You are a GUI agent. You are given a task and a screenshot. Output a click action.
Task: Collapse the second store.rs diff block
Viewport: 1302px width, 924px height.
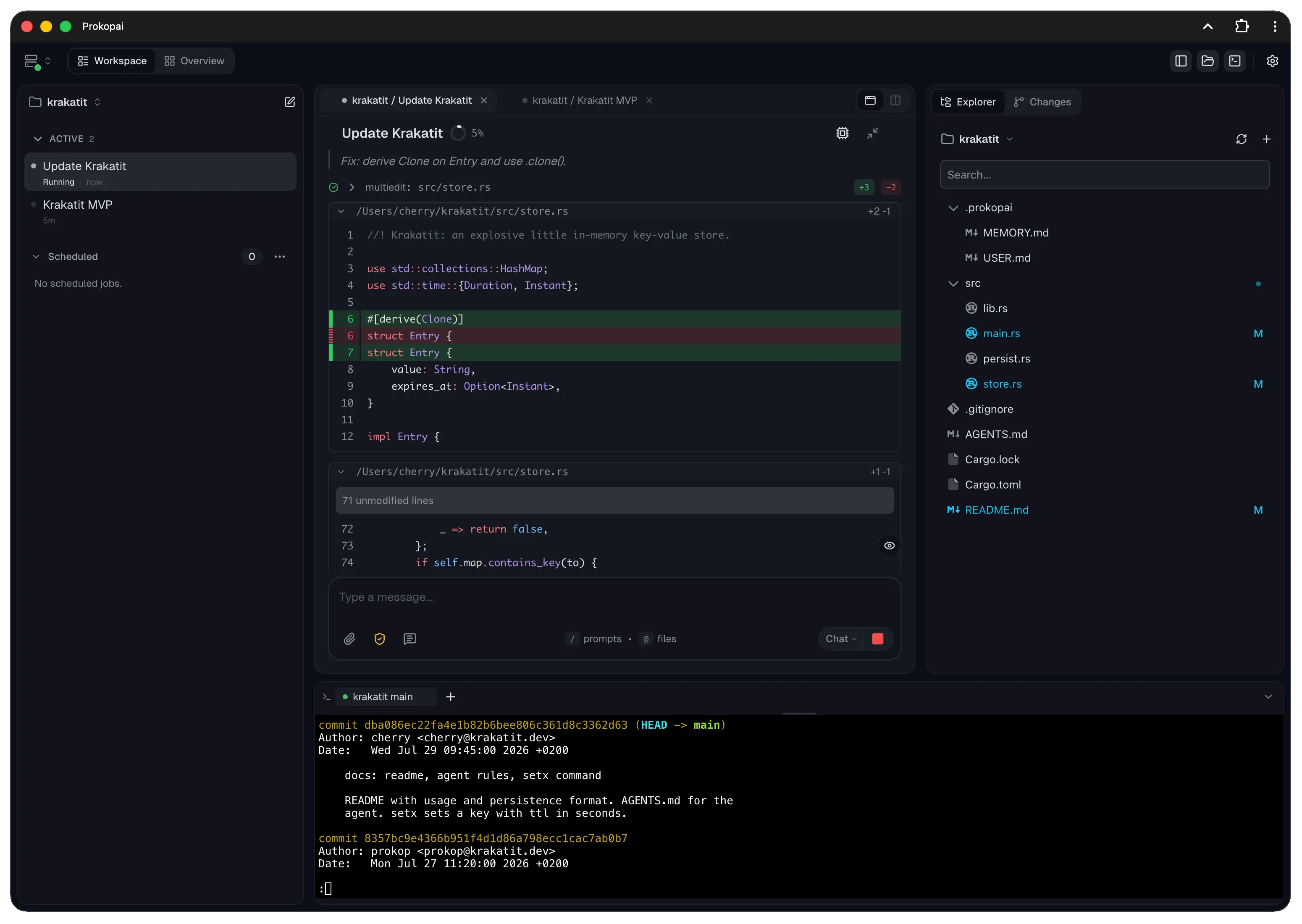click(x=341, y=472)
